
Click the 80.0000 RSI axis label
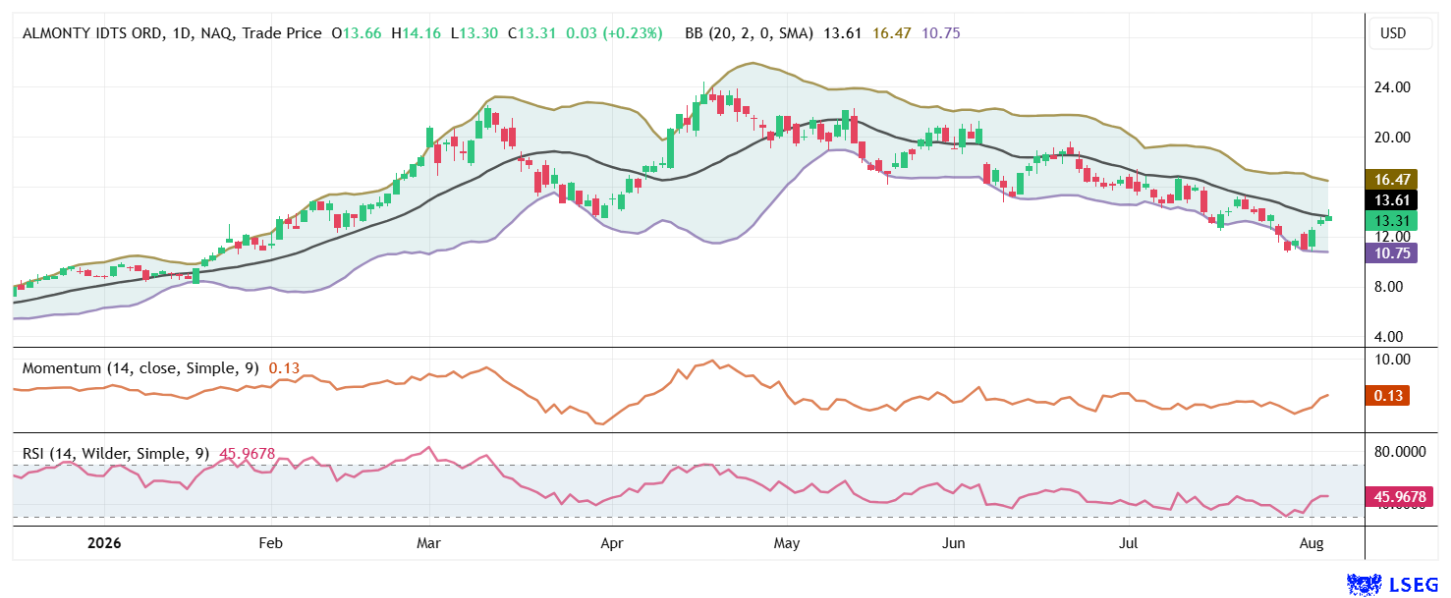pos(1400,452)
